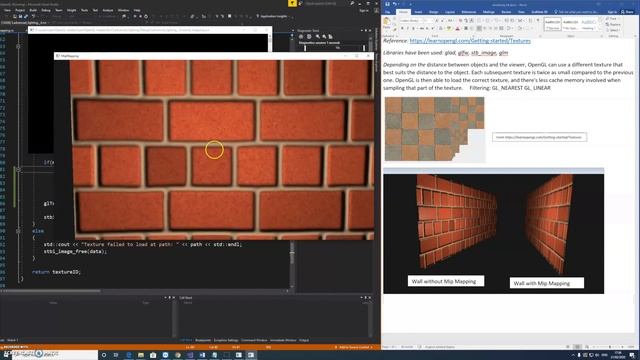640x360 pixels.
Task: Switch to the Immediate Window tab
Action: point(283,340)
